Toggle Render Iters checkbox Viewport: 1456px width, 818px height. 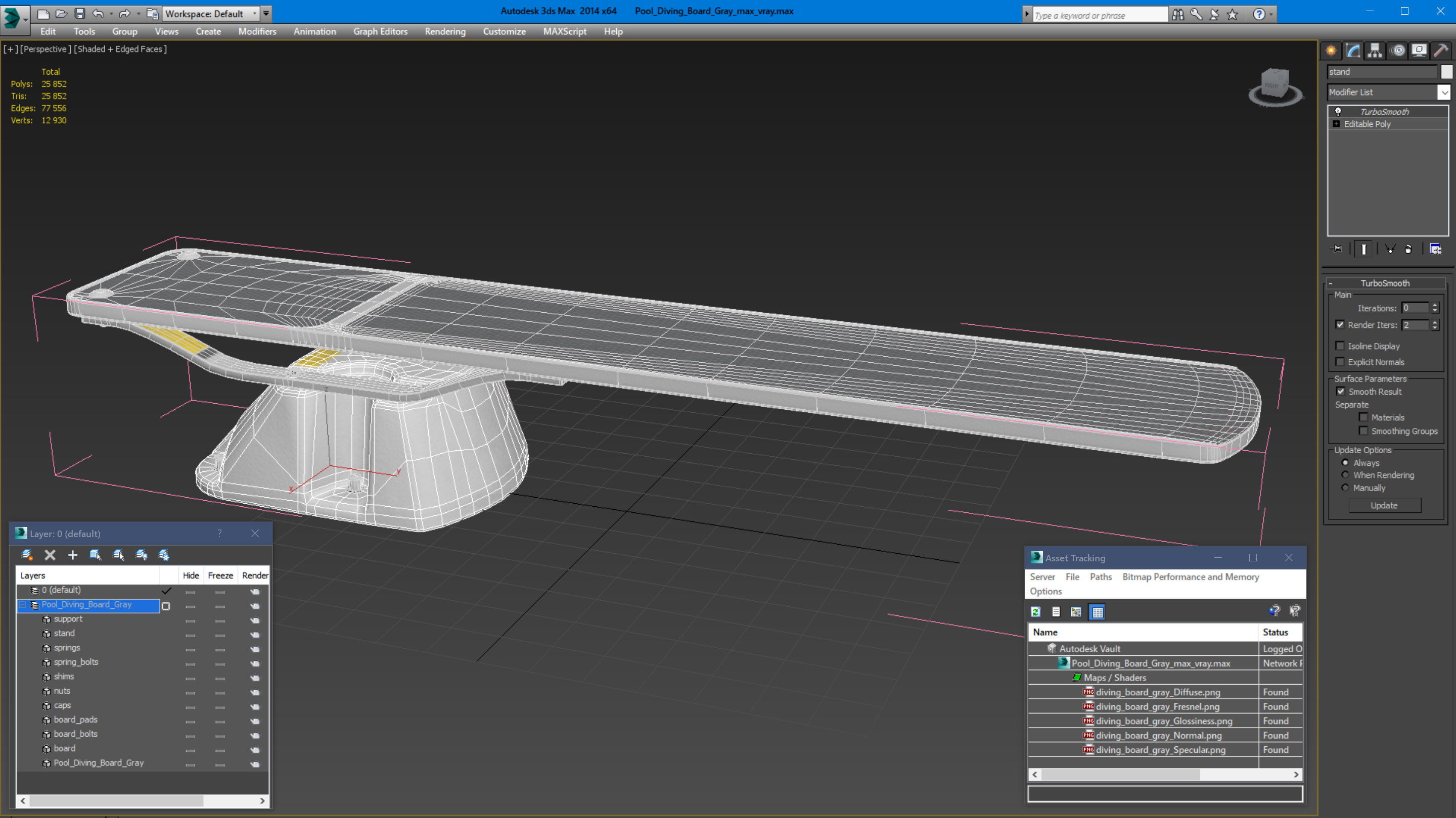point(1340,324)
